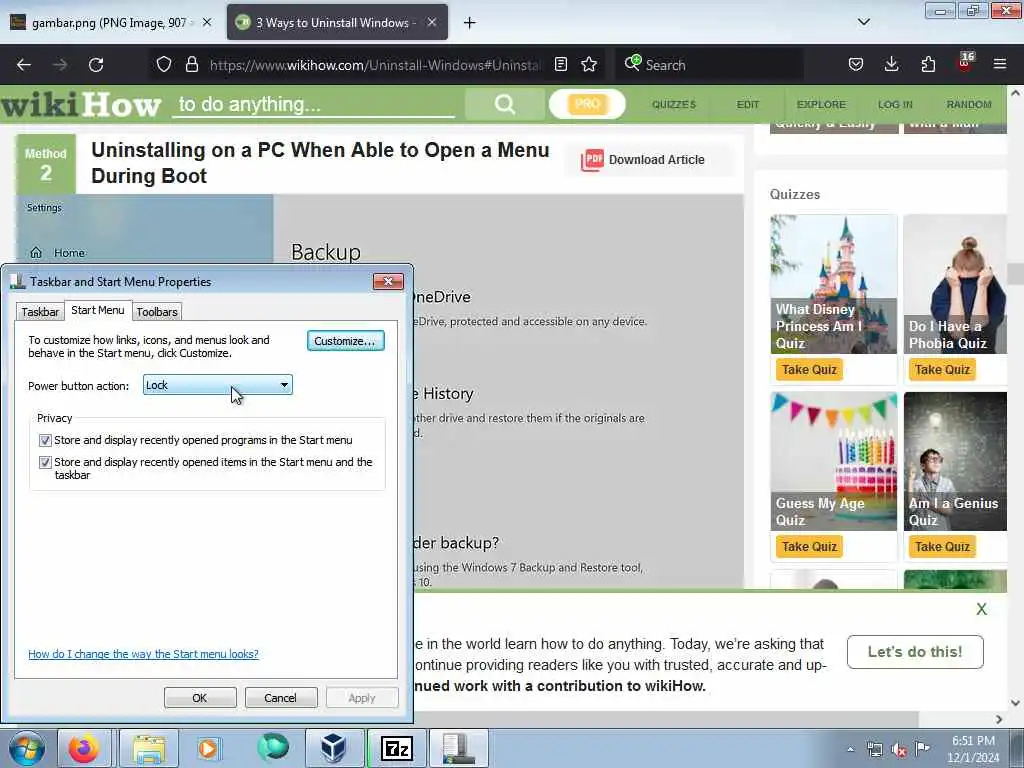Click the birthday cake quiz thumbnail
Screen dimensions: 1024x768
point(834,461)
